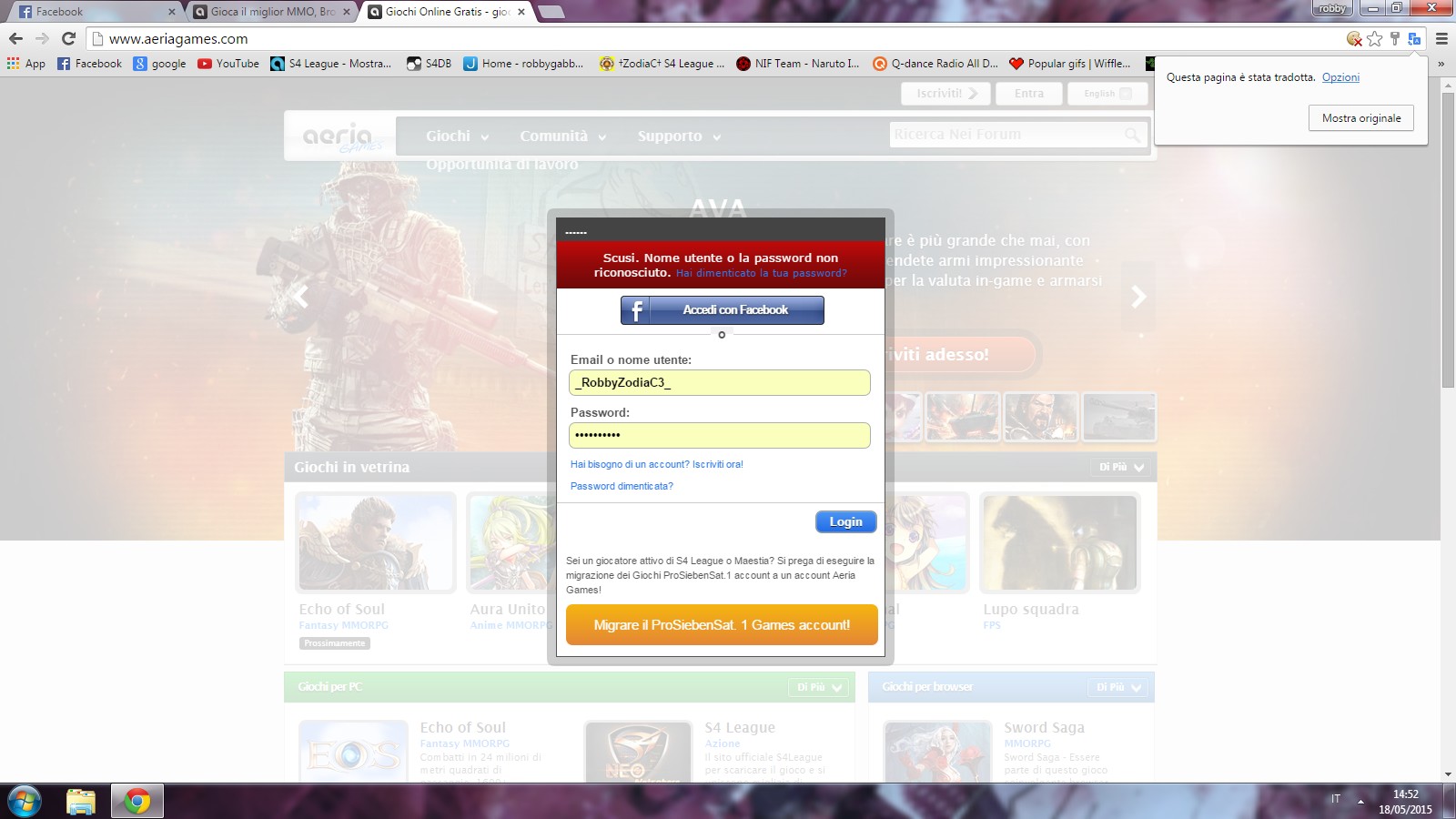Screen dimensions: 1456x819
Task: Close the Gioca il miglior MMO tab
Action: point(346,12)
